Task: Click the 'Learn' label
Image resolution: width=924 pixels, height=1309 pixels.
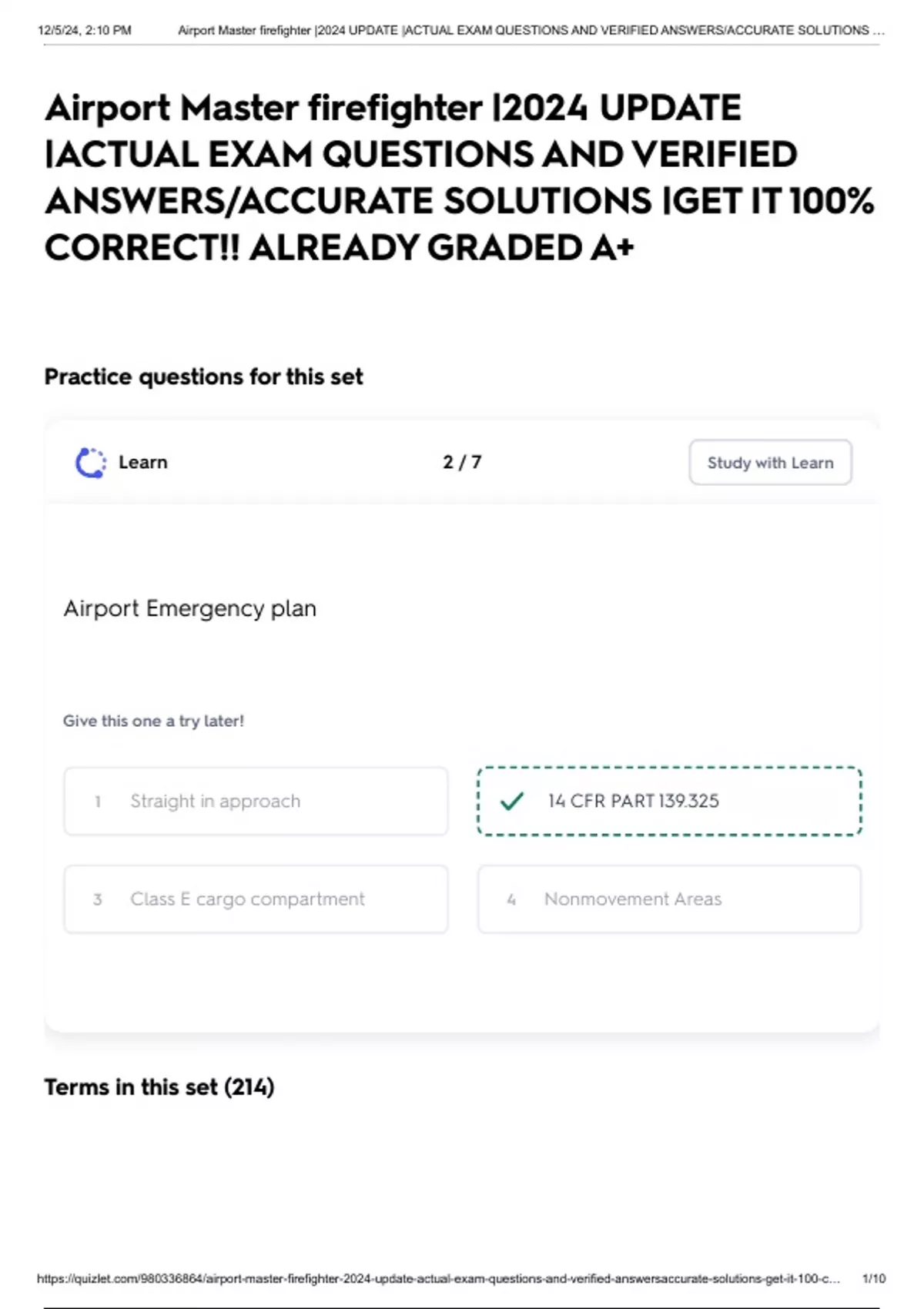Action: coord(143,462)
